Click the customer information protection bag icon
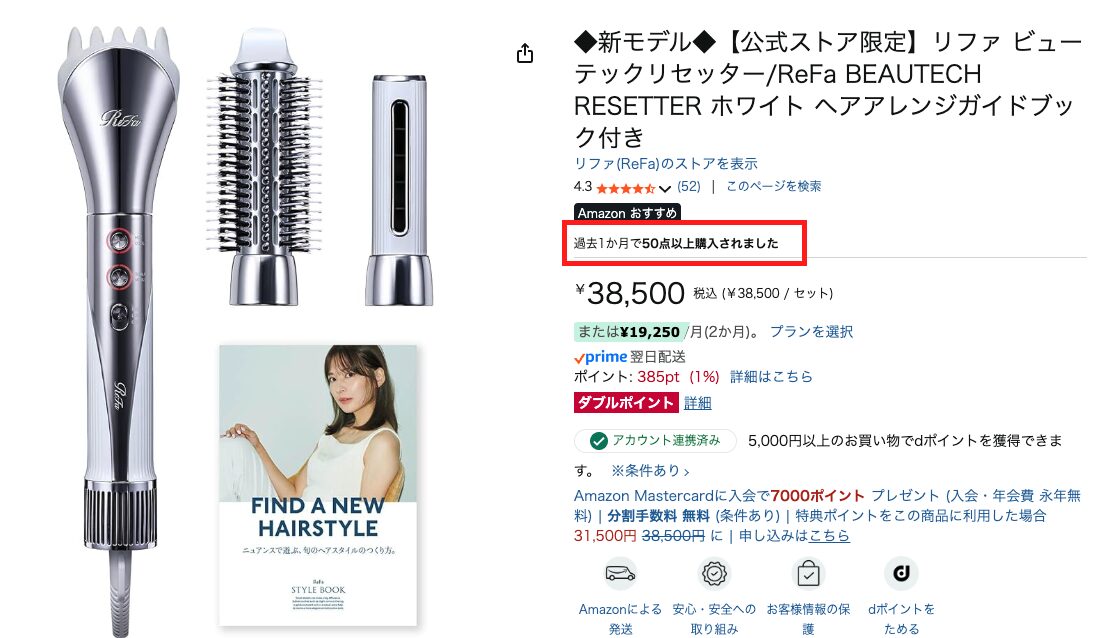Viewport: 1101px width, 638px height. pyautogui.click(x=808, y=574)
